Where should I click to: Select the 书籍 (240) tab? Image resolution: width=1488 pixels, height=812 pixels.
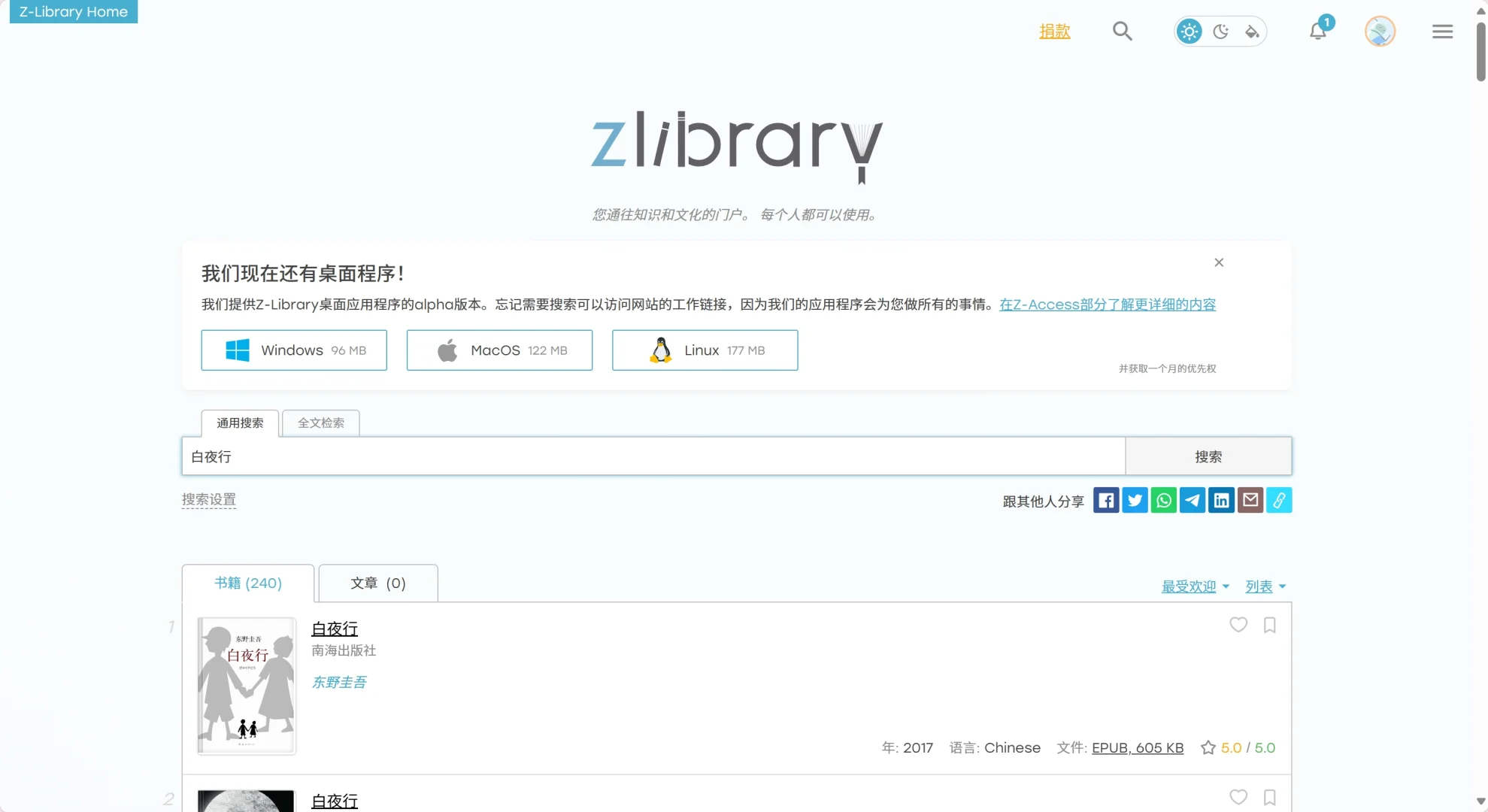248,583
